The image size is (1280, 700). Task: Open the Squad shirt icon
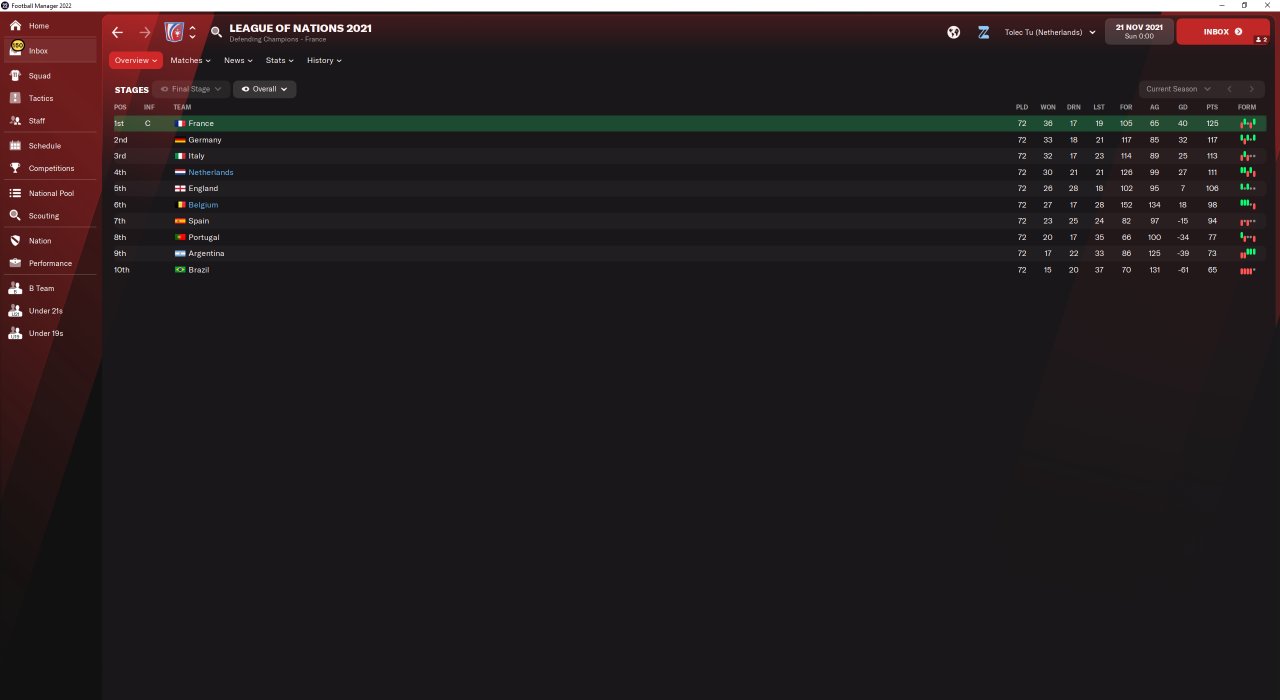coord(15,75)
